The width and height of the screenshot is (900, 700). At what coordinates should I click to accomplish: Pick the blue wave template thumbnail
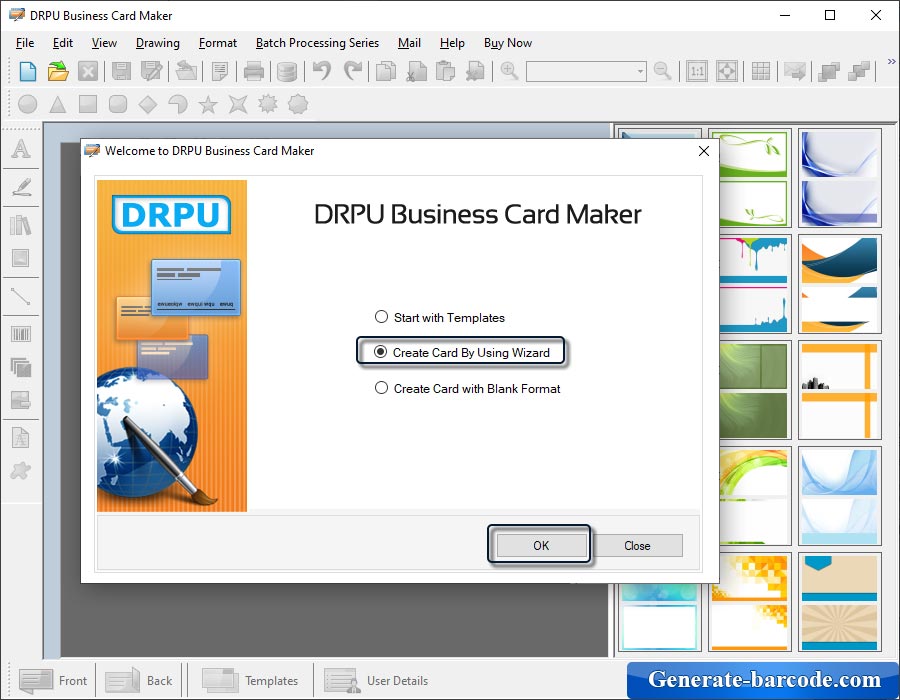[839, 178]
